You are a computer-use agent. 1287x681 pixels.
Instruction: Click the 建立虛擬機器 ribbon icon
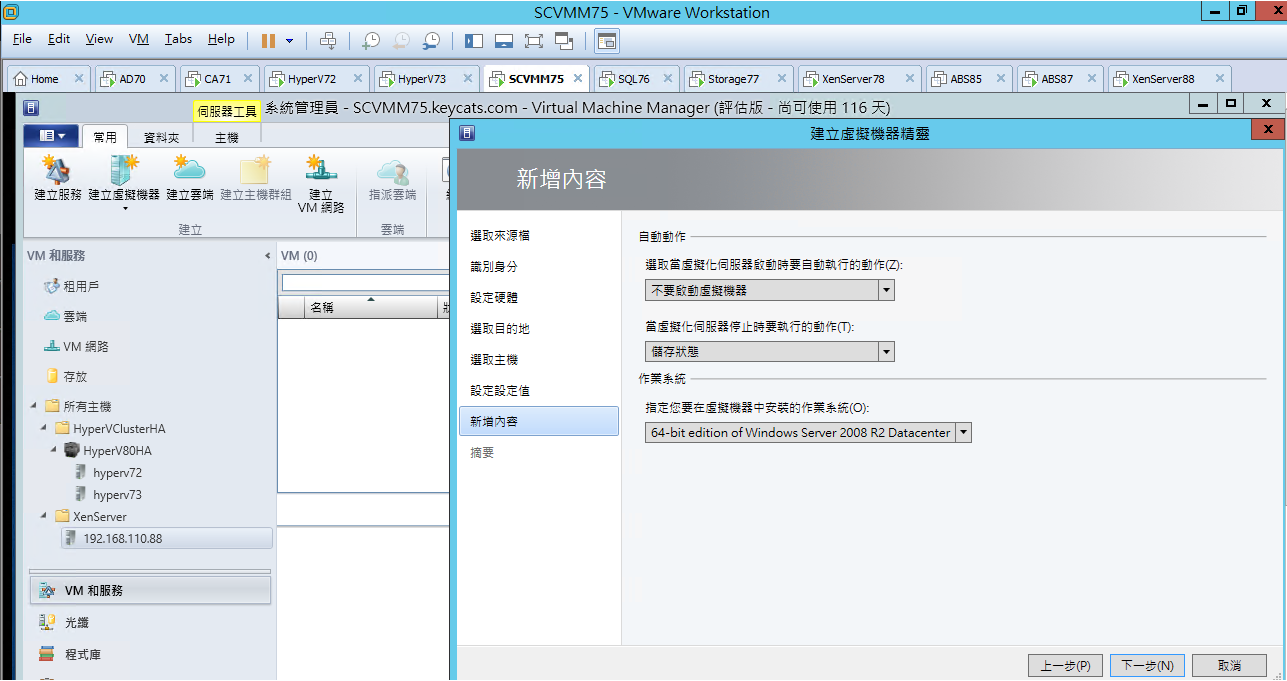point(124,178)
